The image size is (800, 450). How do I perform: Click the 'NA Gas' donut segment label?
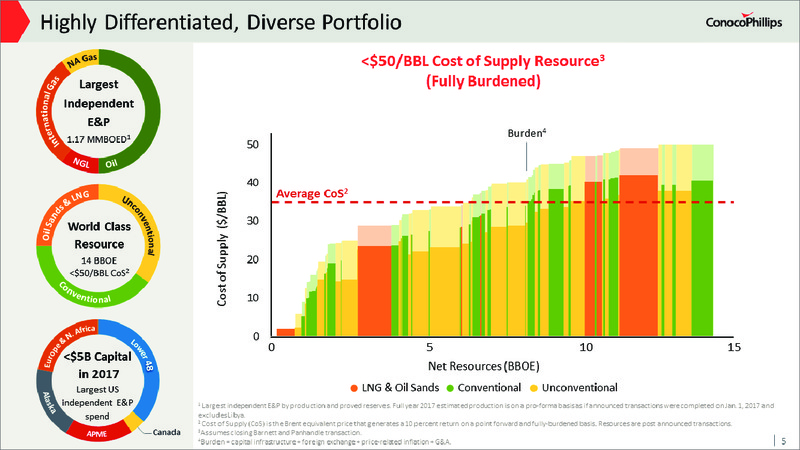click(x=82, y=60)
